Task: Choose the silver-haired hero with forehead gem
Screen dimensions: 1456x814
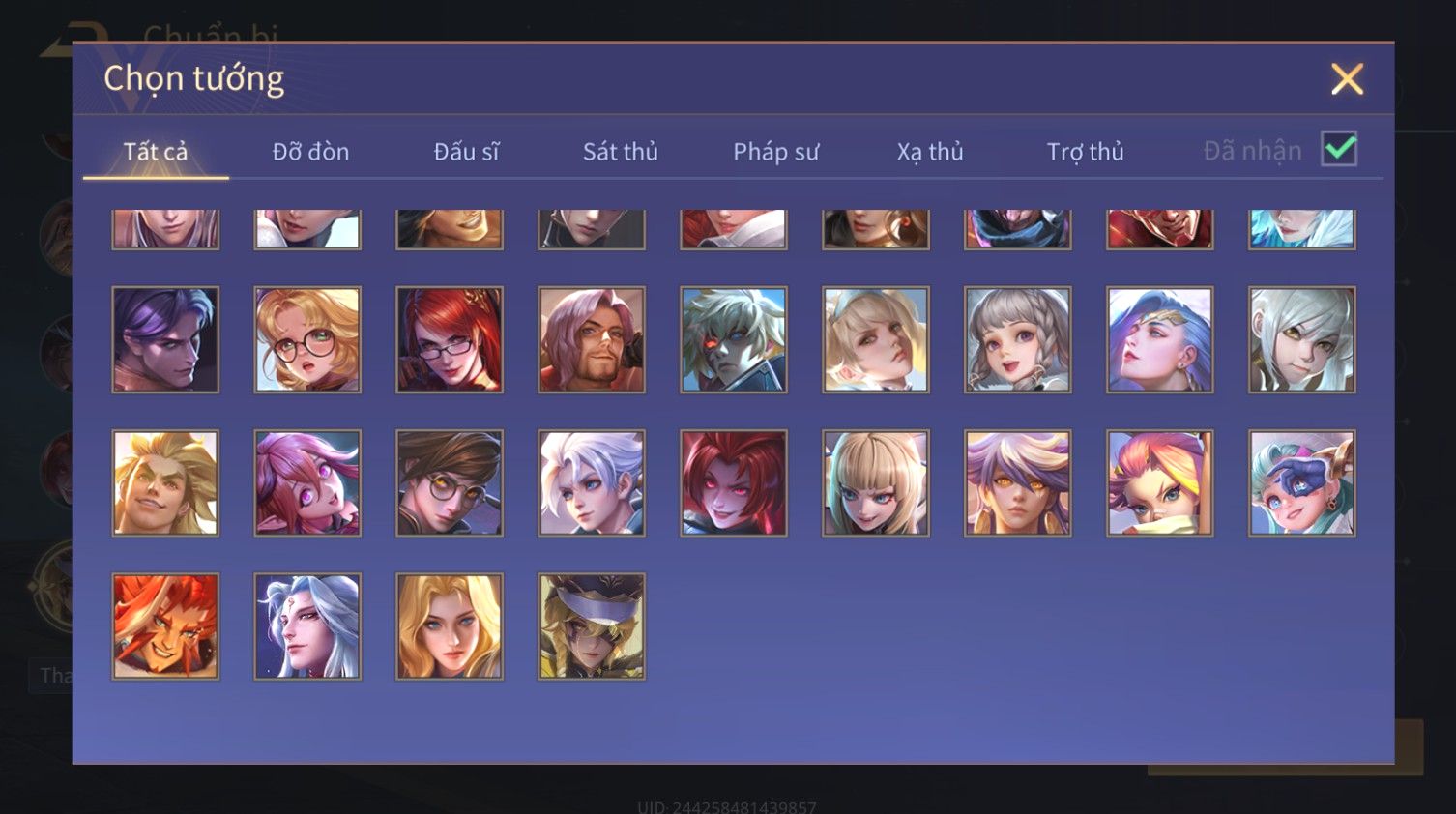Action: (307, 626)
